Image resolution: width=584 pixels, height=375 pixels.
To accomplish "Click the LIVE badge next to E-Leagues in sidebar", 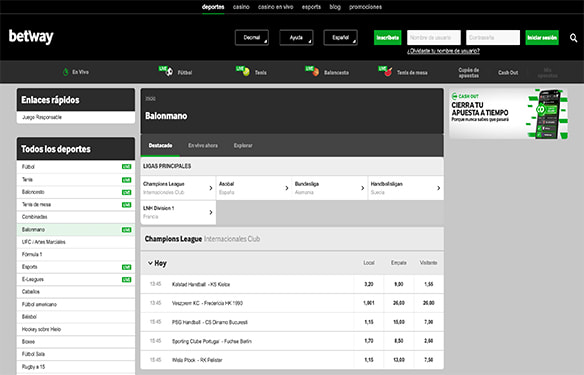I will click(x=127, y=280).
